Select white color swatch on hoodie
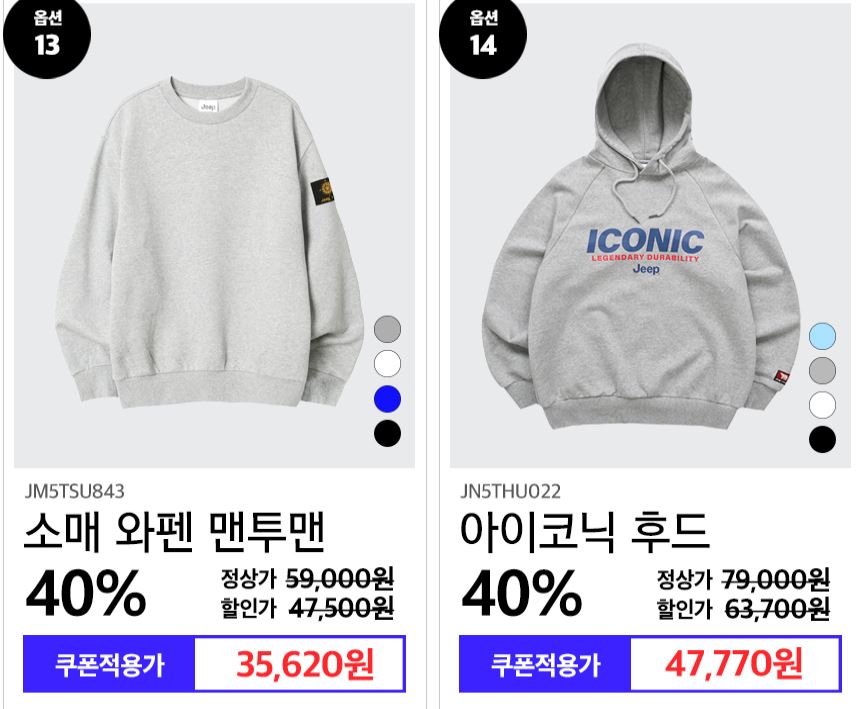860x709 pixels. (822, 405)
